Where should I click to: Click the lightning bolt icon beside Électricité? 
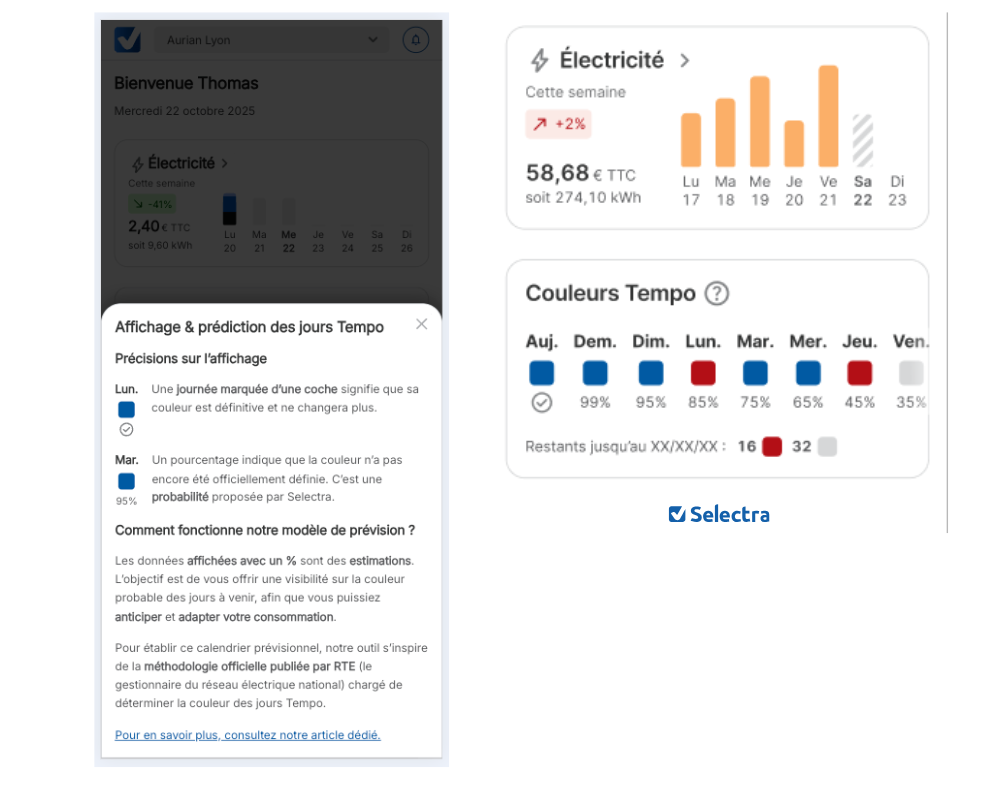(539, 61)
